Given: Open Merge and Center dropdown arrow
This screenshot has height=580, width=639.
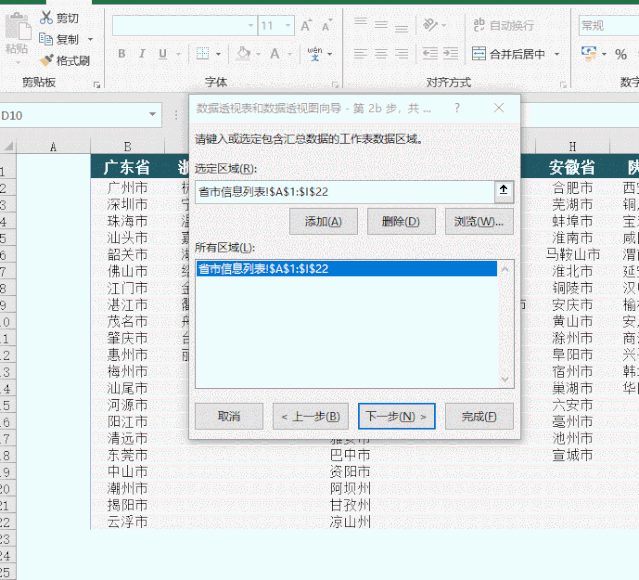Looking at the screenshot, I should click(x=557, y=54).
